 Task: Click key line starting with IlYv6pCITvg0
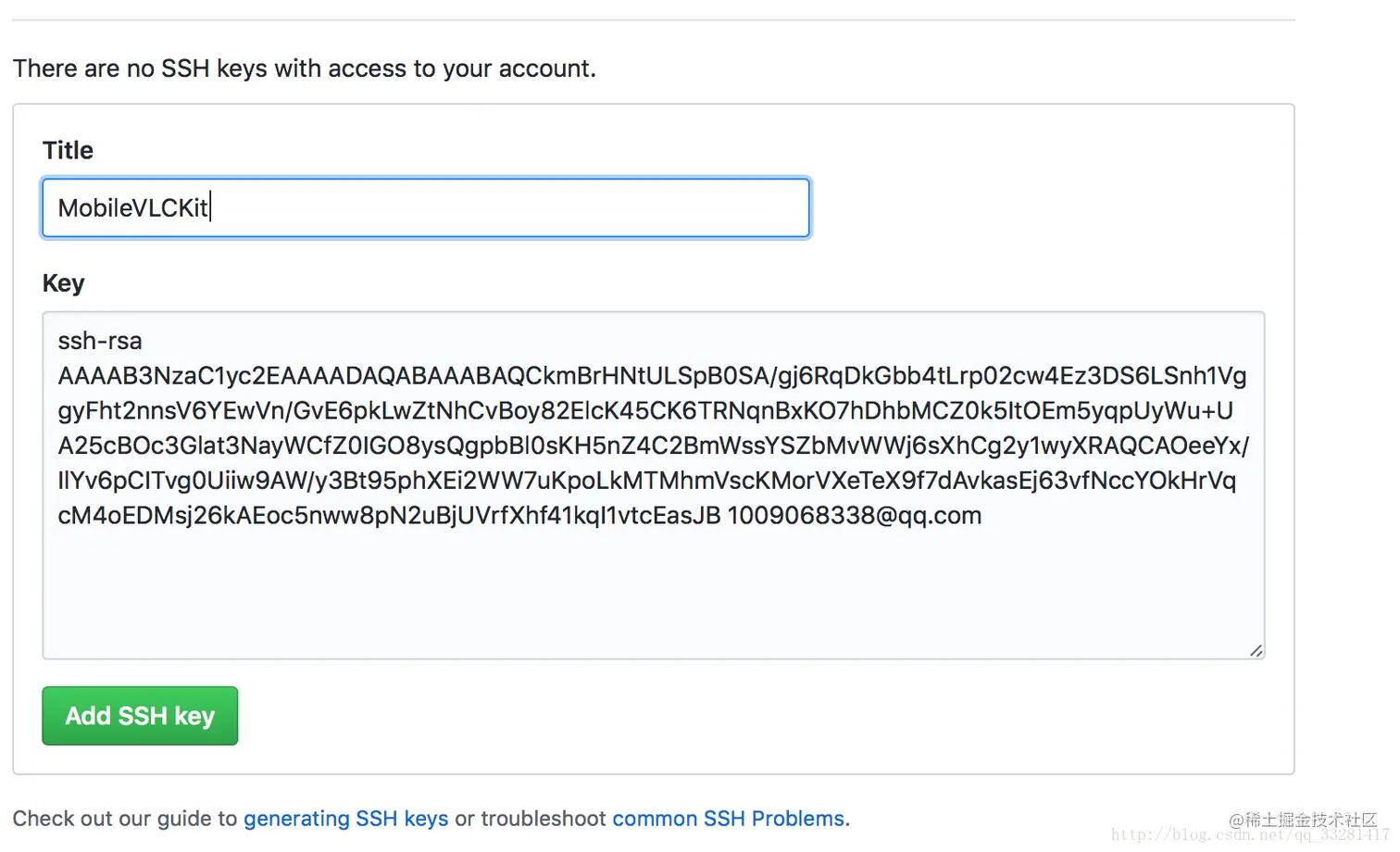(x=646, y=481)
